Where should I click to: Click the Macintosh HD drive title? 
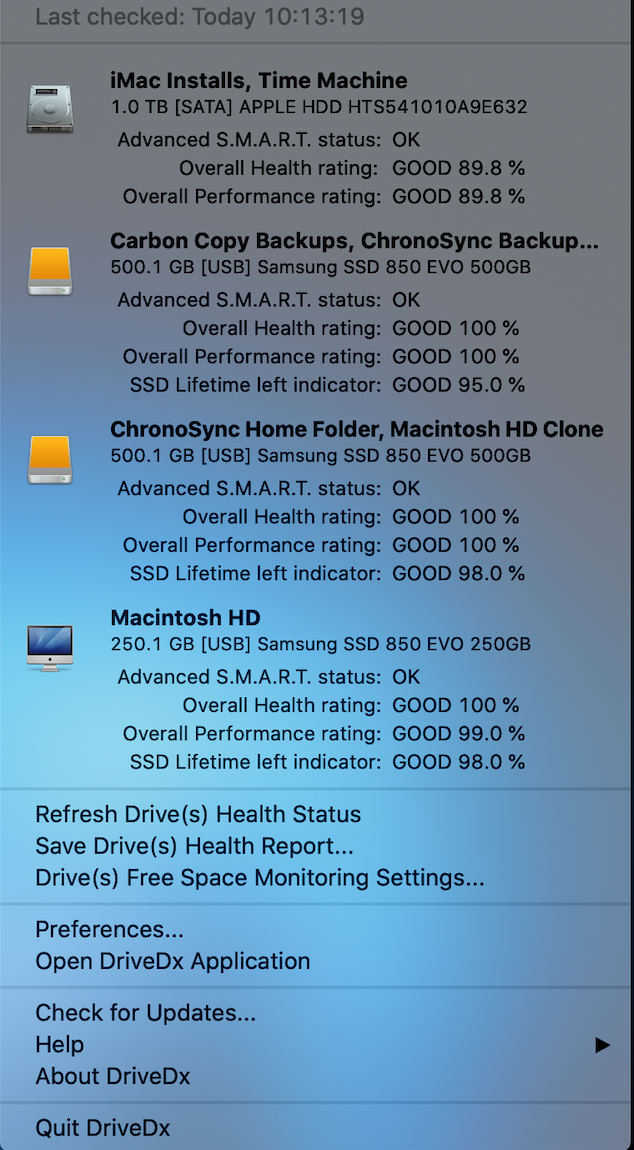186,618
